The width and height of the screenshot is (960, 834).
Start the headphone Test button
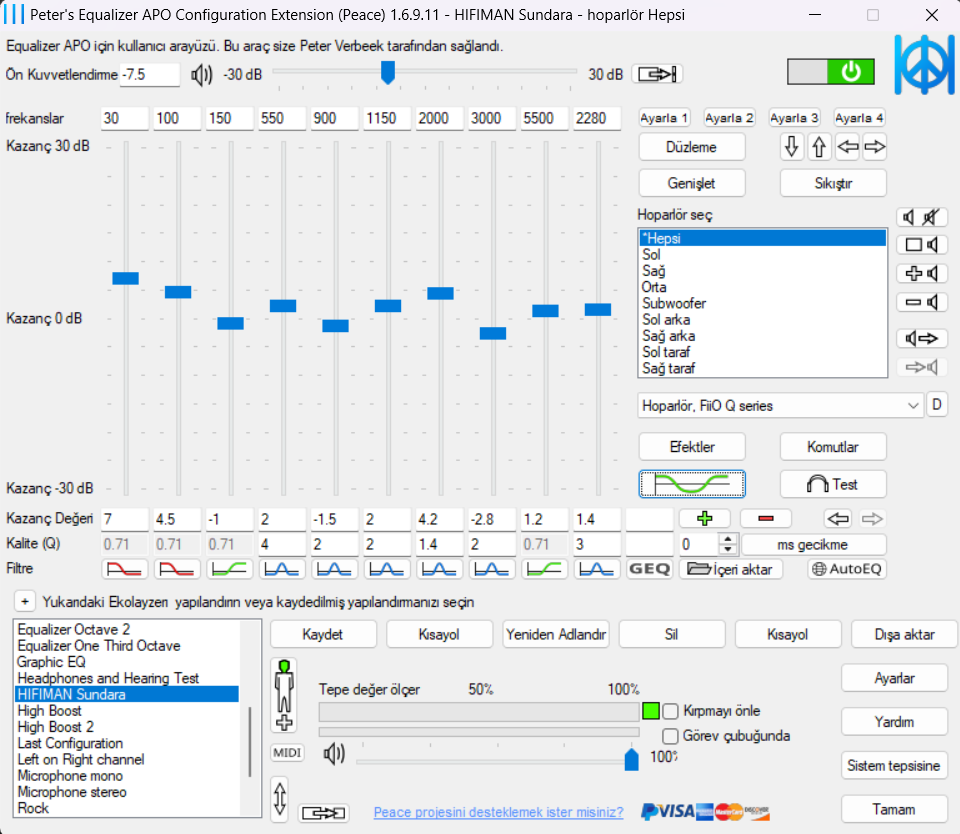pyautogui.click(x=833, y=484)
